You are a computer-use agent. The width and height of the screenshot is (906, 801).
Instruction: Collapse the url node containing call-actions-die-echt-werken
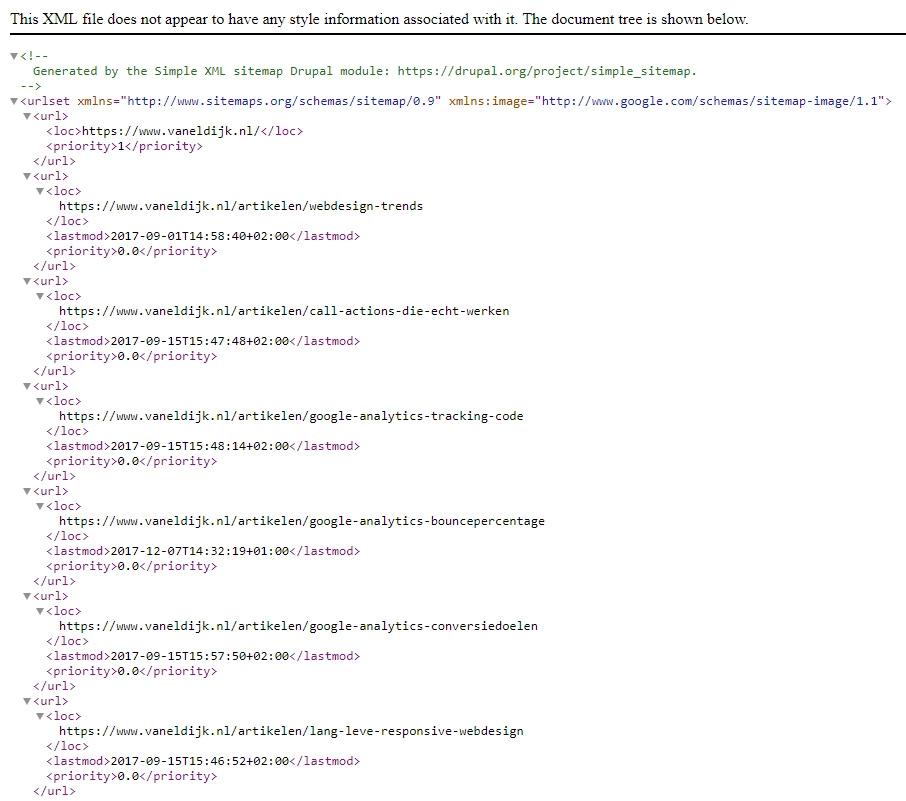[x=27, y=281]
